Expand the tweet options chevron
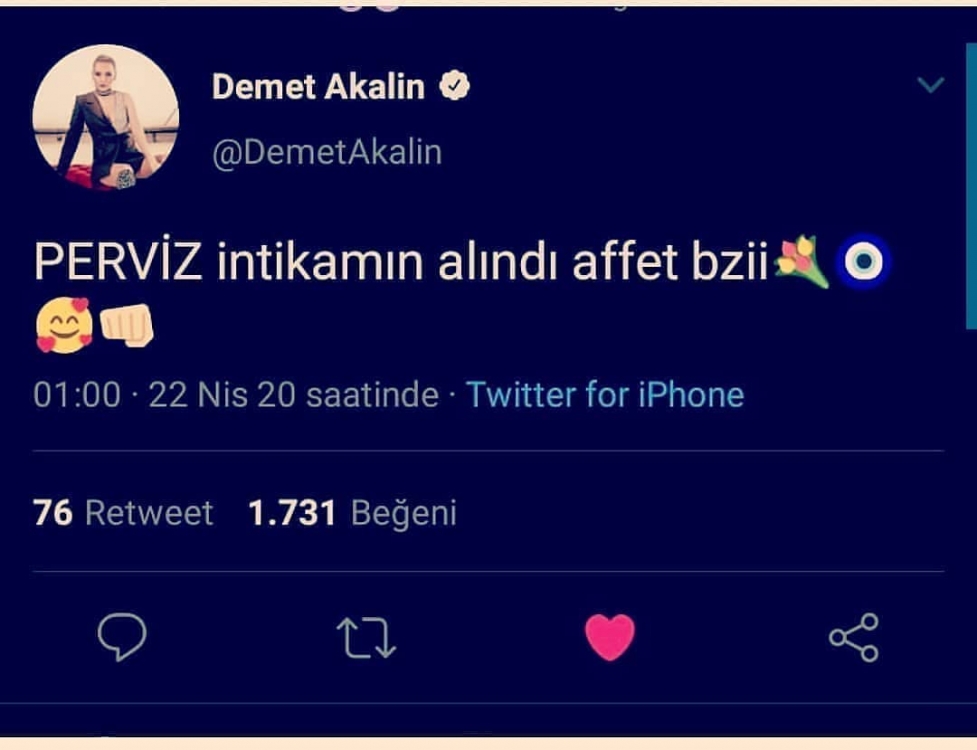Screen dimensions: 977x750 coord(931,84)
